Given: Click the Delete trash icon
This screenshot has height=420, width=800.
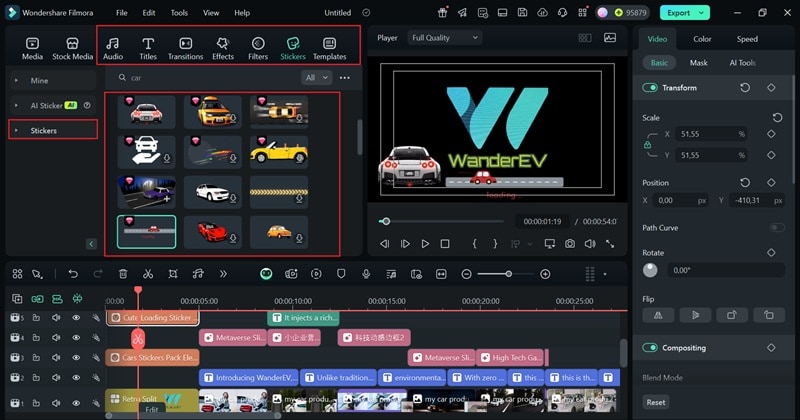Looking at the screenshot, I should tap(123, 274).
